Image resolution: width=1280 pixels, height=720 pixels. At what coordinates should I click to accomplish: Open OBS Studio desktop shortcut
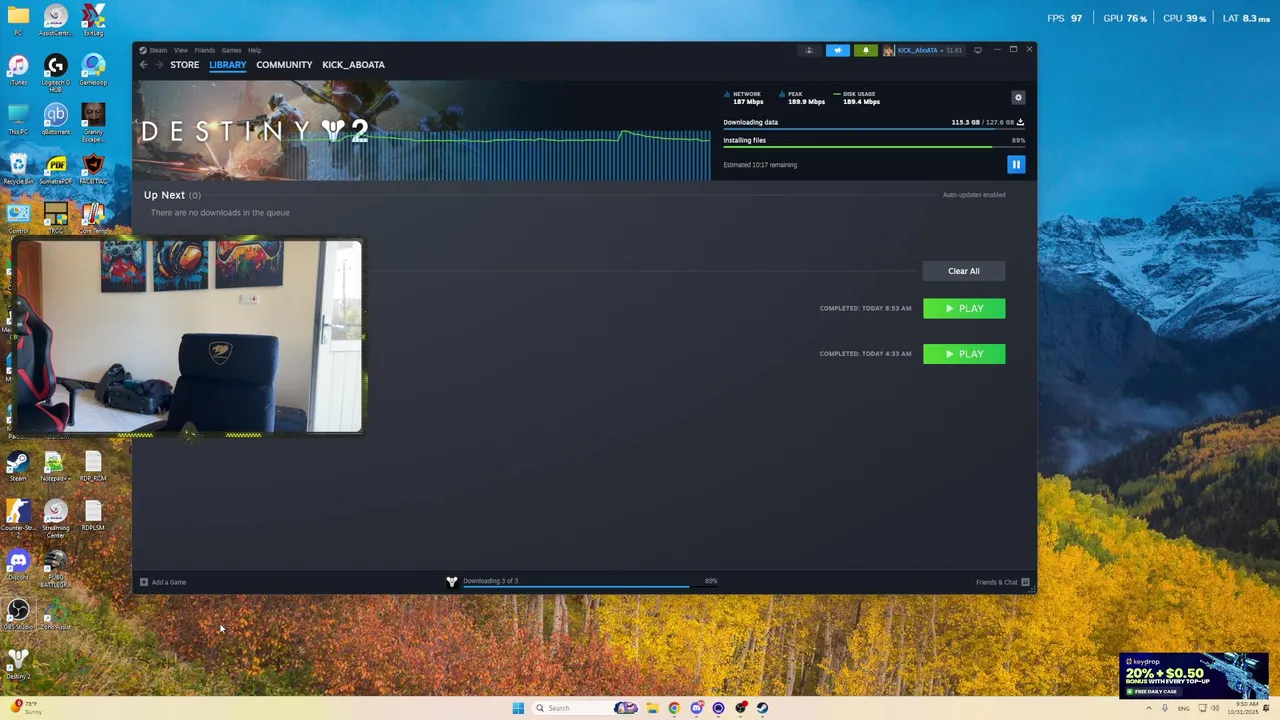coord(18,614)
